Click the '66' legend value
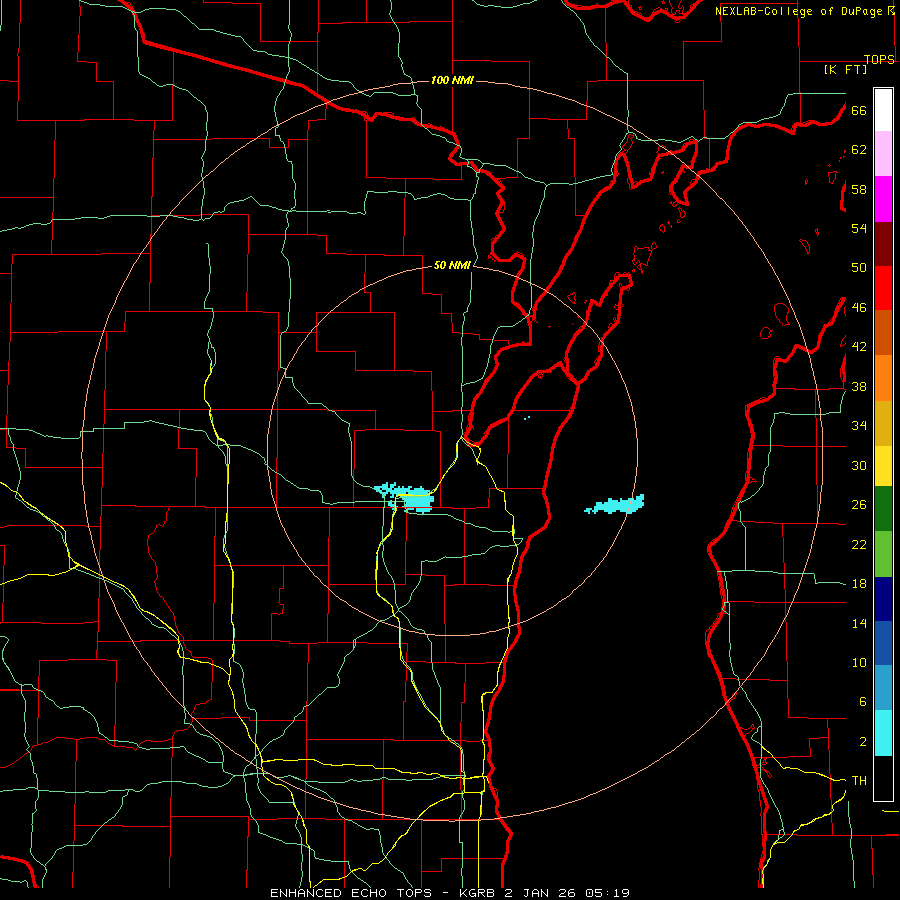 tap(859, 110)
